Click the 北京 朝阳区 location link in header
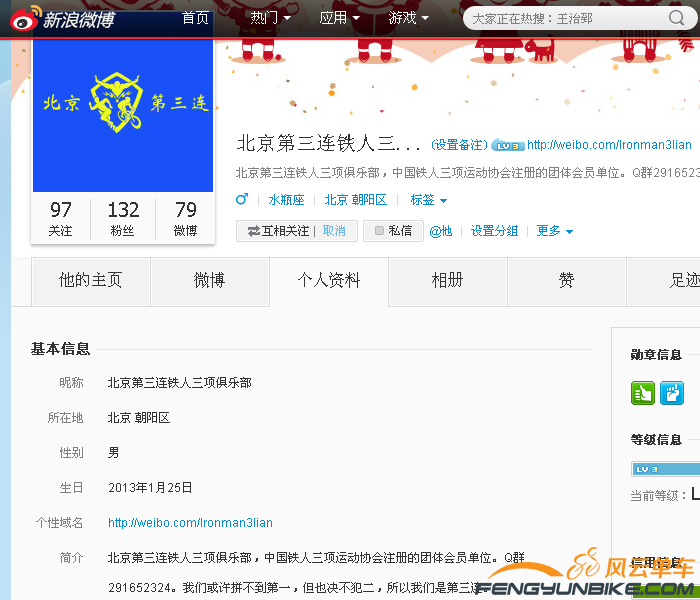700x600 pixels. pos(355,200)
